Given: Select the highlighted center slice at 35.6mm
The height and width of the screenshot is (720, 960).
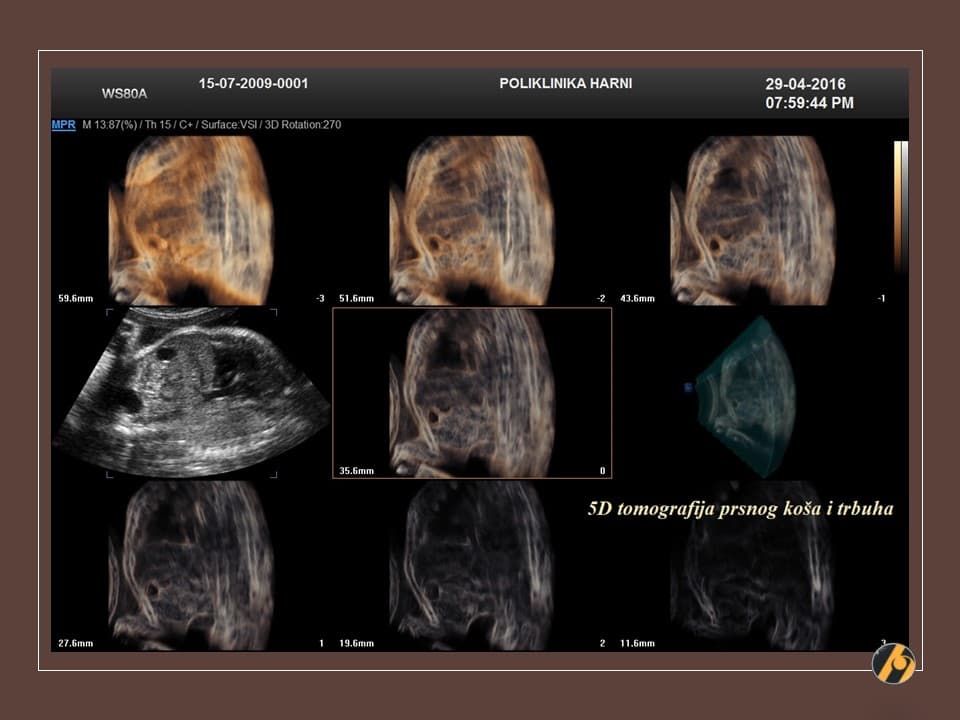Looking at the screenshot, I should coord(471,392).
